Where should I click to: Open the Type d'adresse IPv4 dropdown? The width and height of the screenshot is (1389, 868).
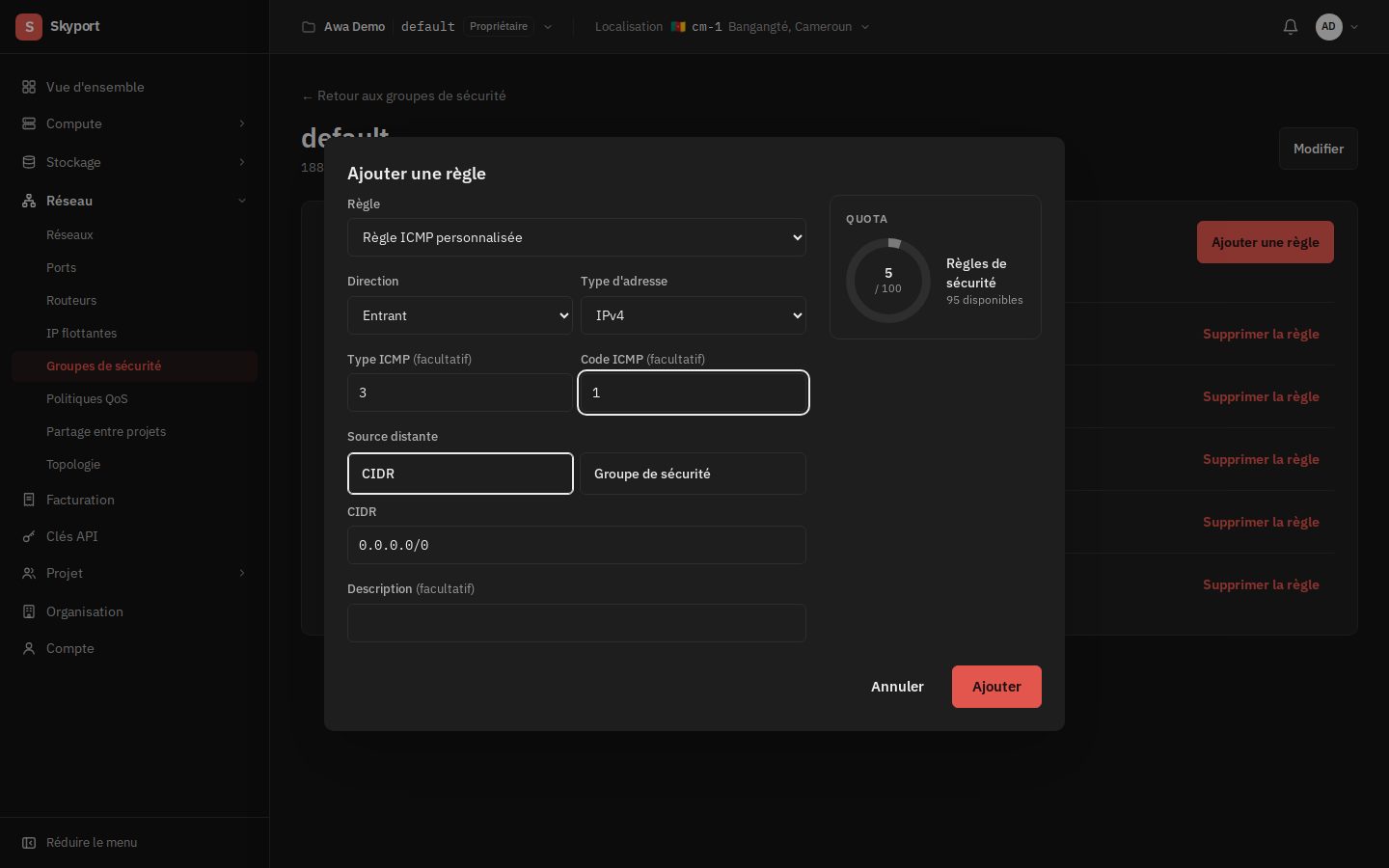click(x=694, y=315)
